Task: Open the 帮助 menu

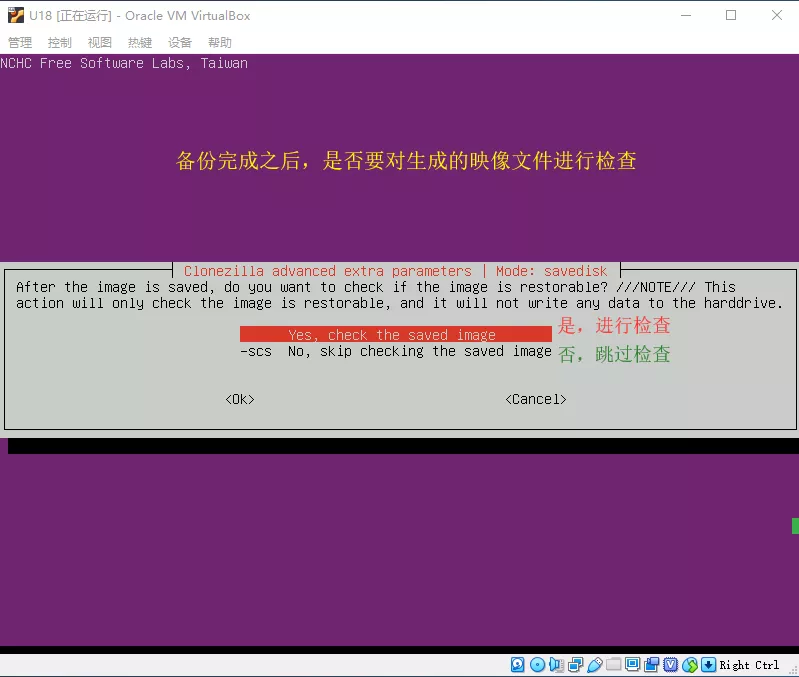Action: [220, 42]
